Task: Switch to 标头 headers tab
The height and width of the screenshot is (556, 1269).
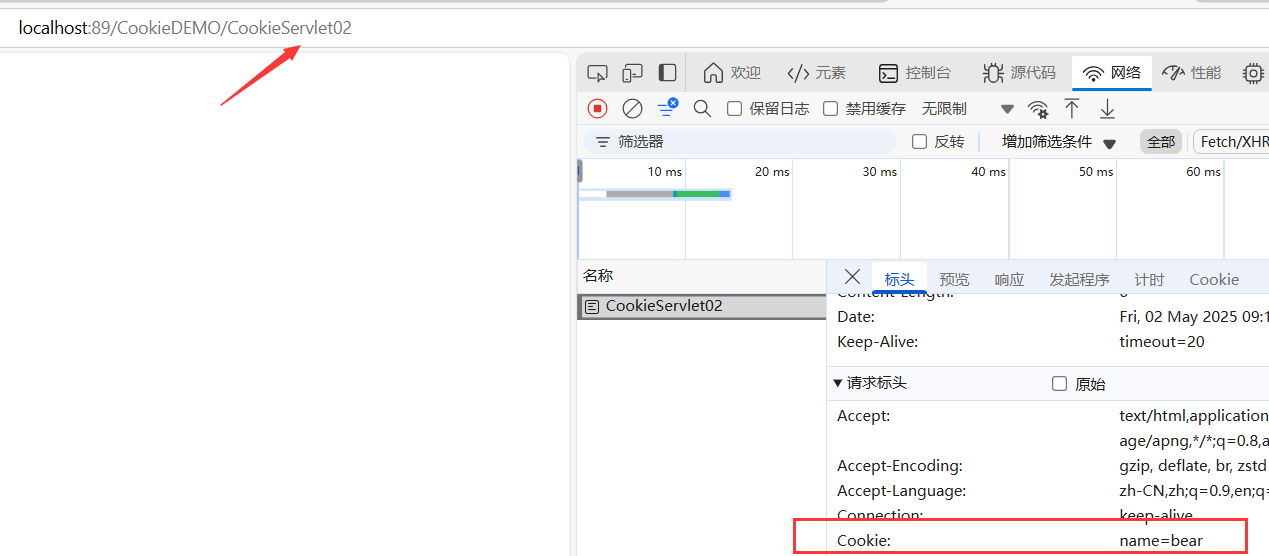Action: coord(899,279)
